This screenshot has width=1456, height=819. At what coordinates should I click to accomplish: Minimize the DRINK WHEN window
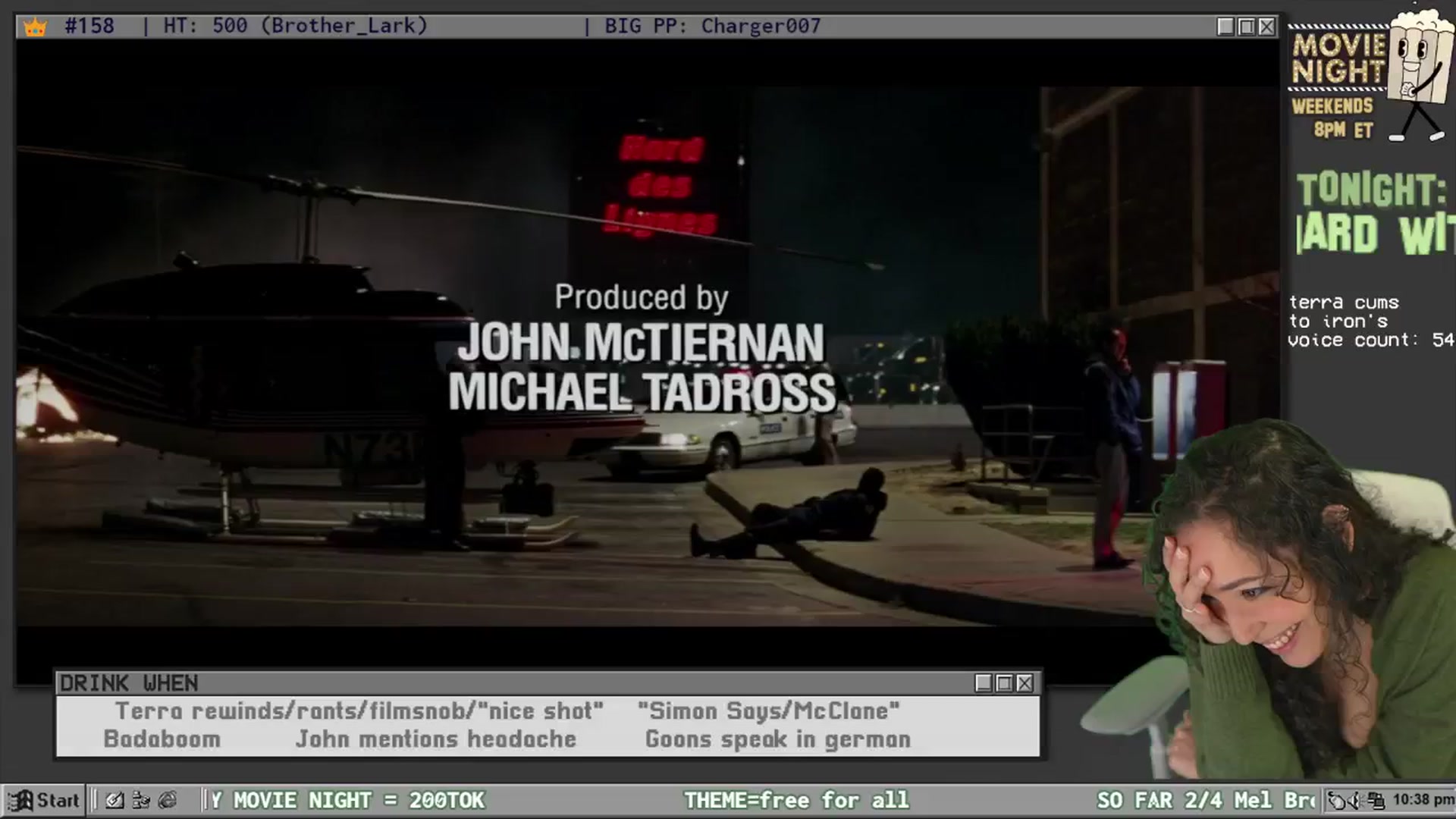(x=984, y=683)
